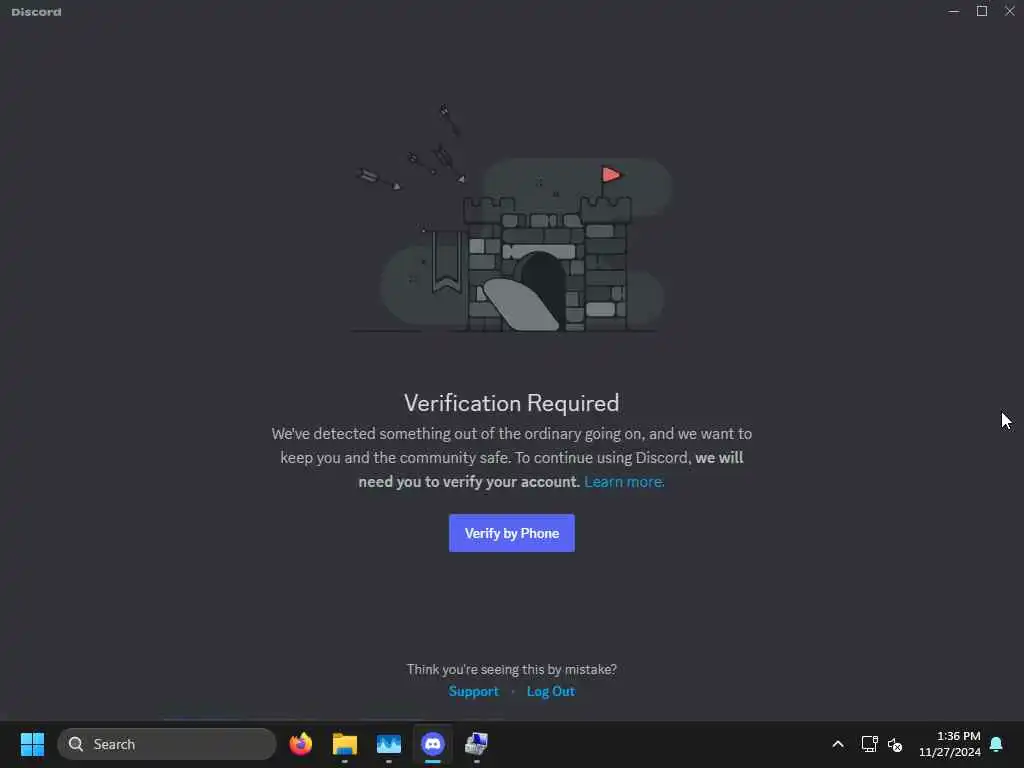The width and height of the screenshot is (1024, 768).
Task: Maximize the Discord window
Action: (982, 11)
